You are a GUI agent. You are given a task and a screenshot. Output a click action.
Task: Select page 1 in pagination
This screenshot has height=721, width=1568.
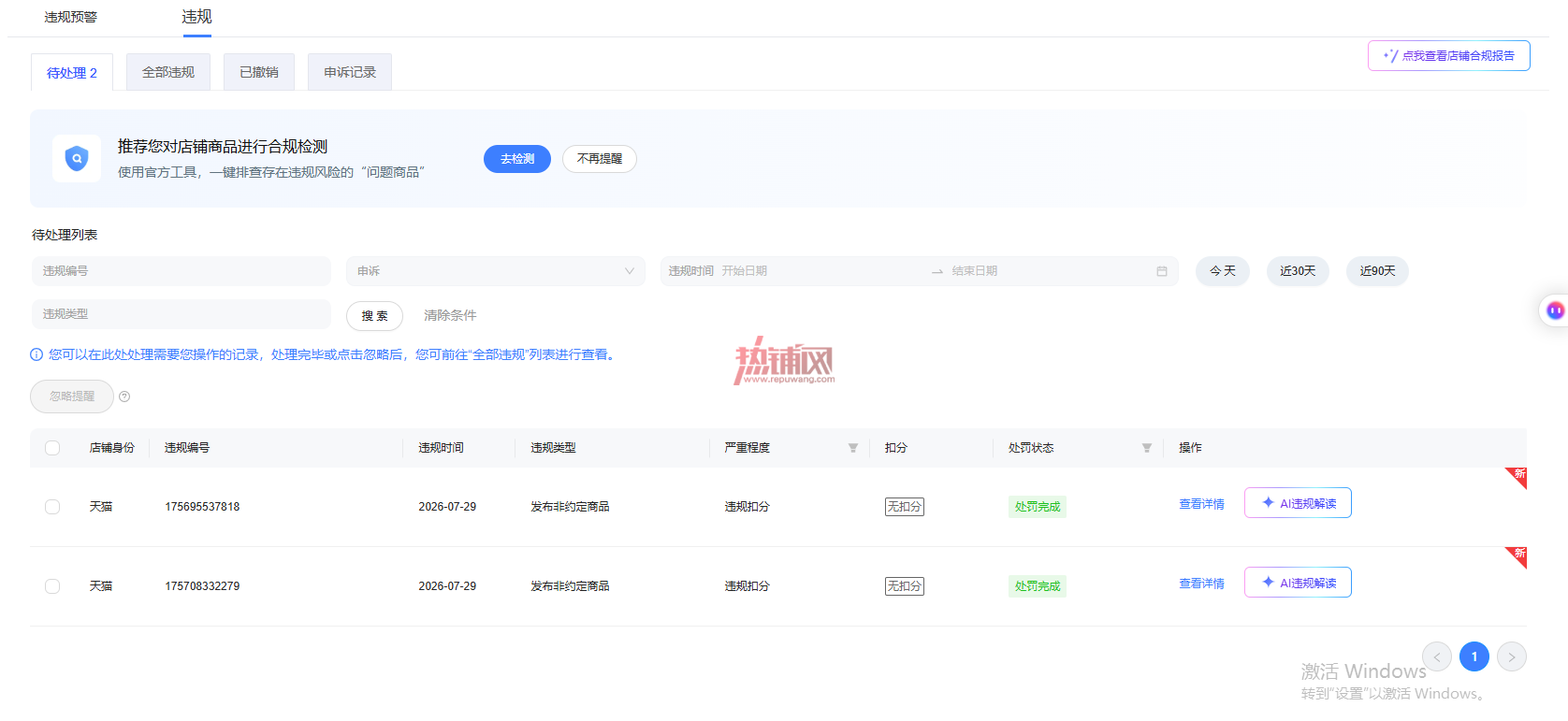point(1474,656)
